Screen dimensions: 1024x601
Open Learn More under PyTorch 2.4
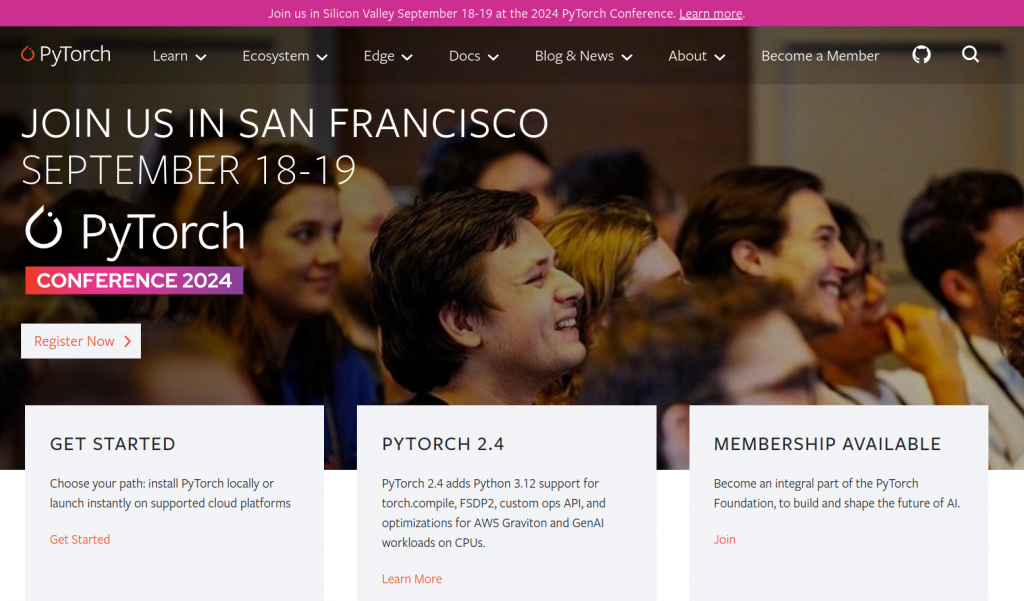pos(411,579)
